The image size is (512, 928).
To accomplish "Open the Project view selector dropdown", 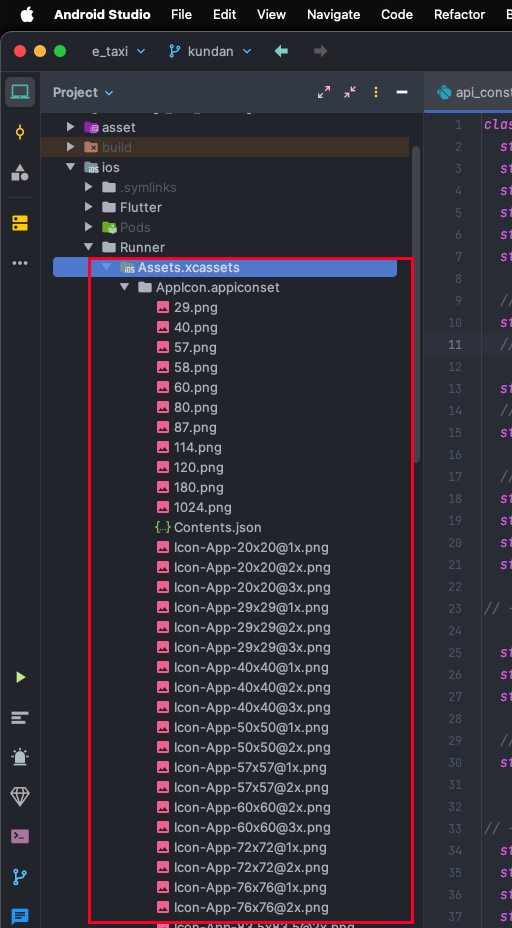I will point(83,92).
